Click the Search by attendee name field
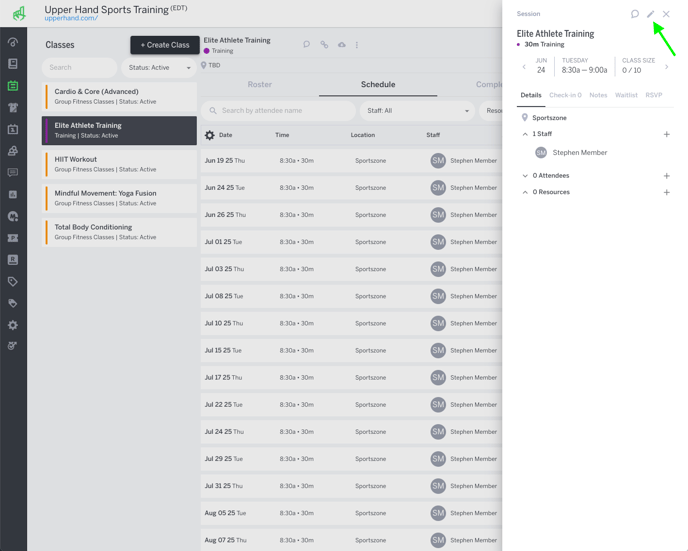Viewport: 688px width, 551px height. (278, 111)
